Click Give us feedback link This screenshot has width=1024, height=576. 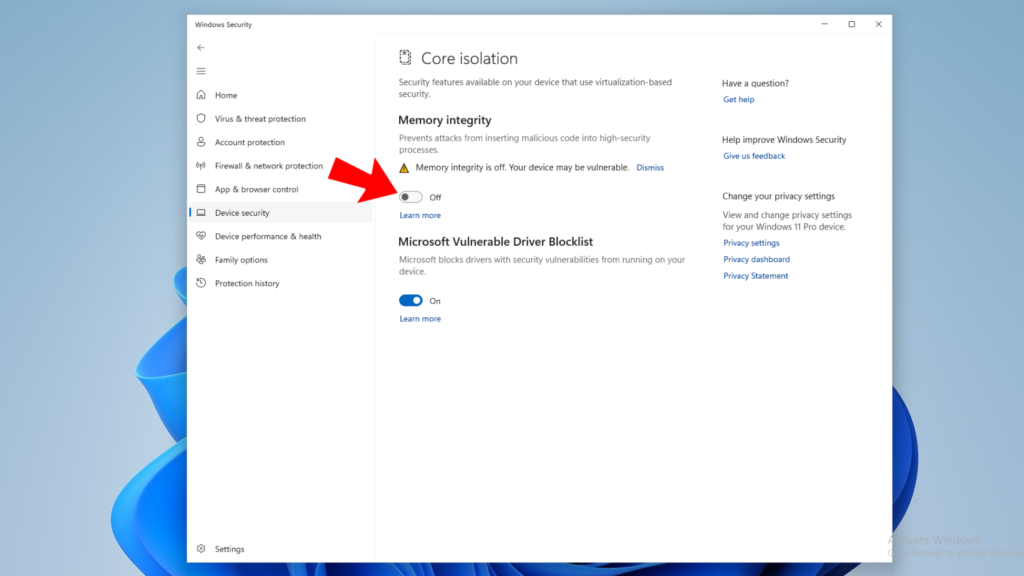coord(754,156)
